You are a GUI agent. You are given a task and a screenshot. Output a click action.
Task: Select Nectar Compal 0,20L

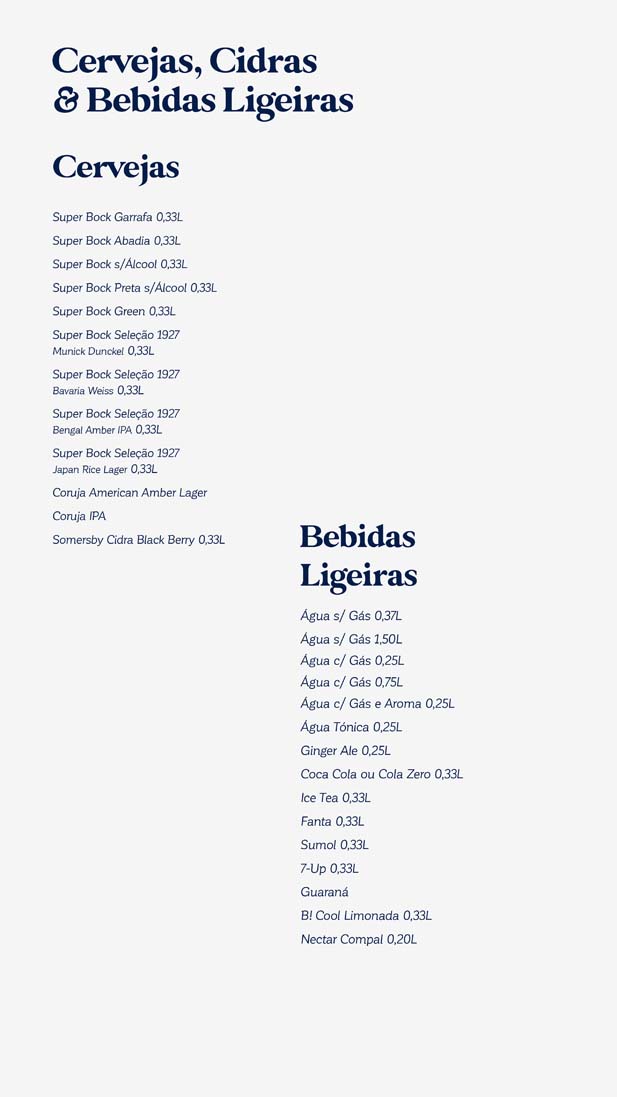[x=358, y=940]
